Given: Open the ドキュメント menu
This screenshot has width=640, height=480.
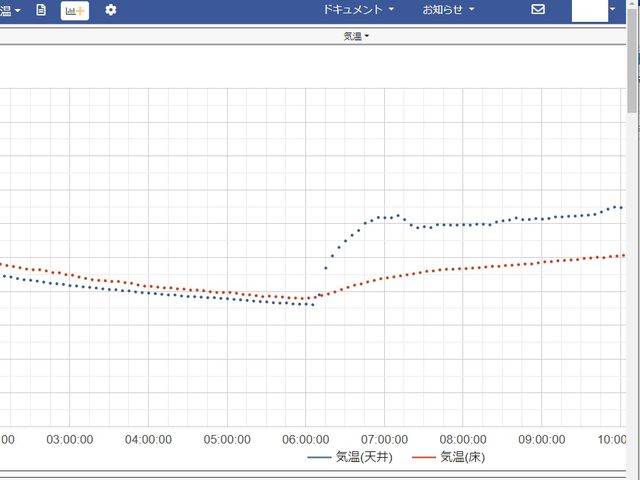Looking at the screenshot, I should [359, 10].
